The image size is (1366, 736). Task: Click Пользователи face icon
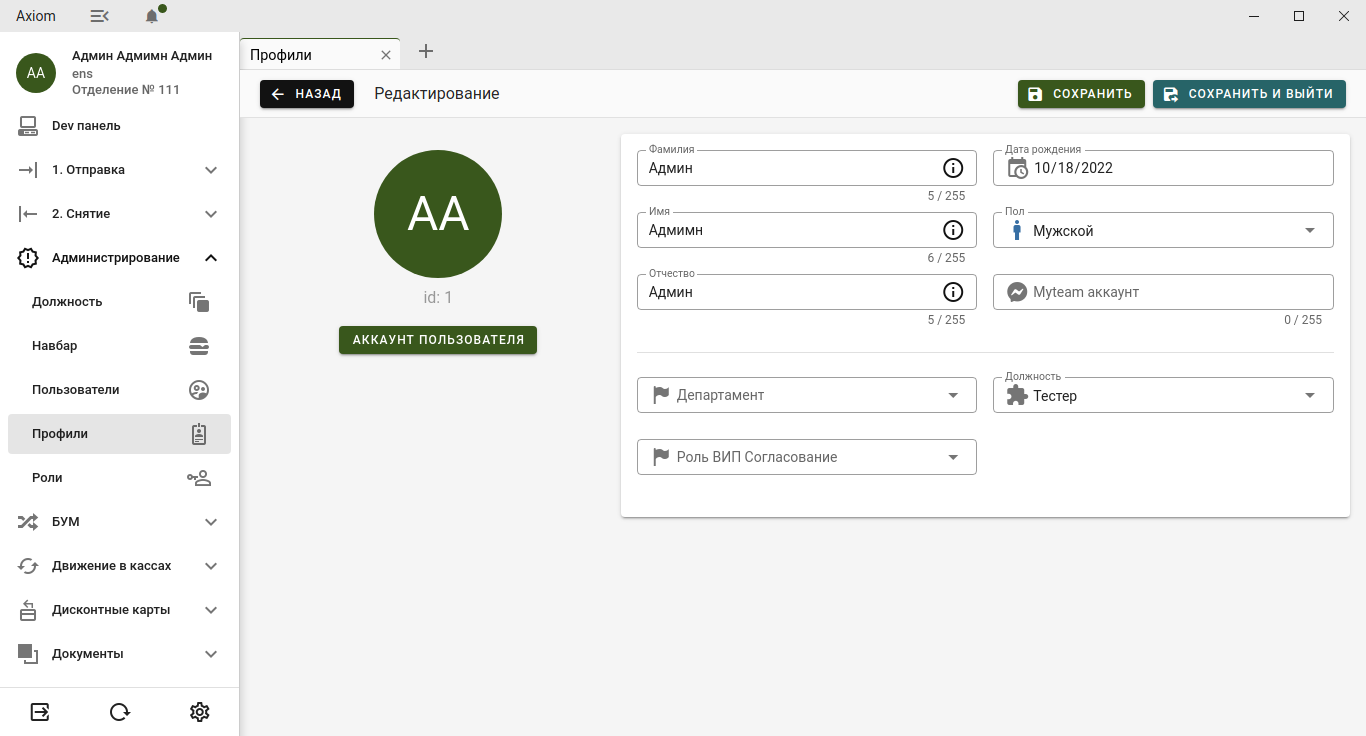click(199, 390)
